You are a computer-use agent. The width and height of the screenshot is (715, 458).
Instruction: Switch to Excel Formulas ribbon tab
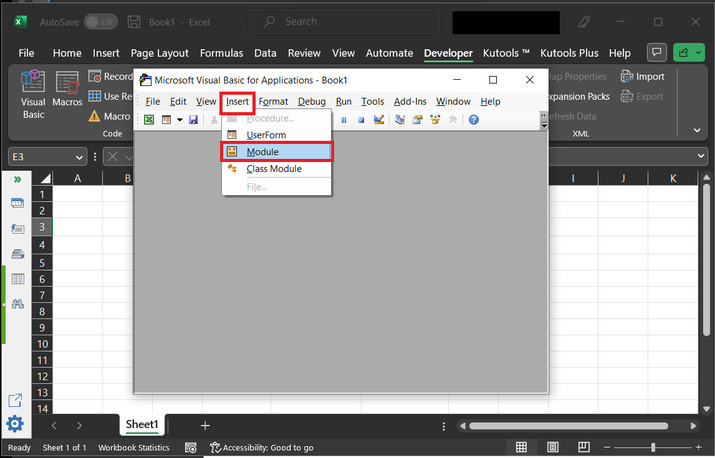tap(221, 53)
